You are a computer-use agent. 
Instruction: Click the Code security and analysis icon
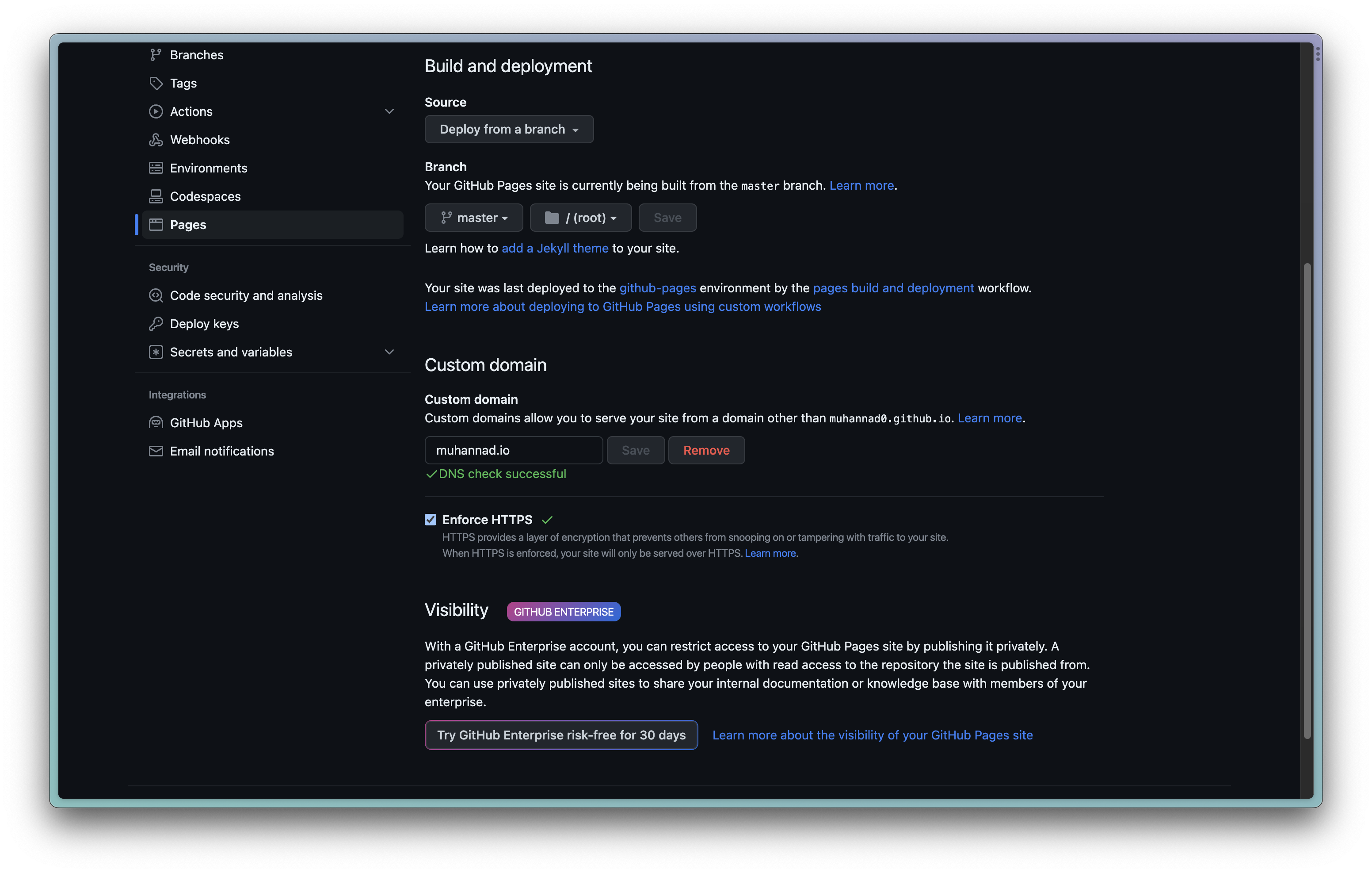(156, 295)
